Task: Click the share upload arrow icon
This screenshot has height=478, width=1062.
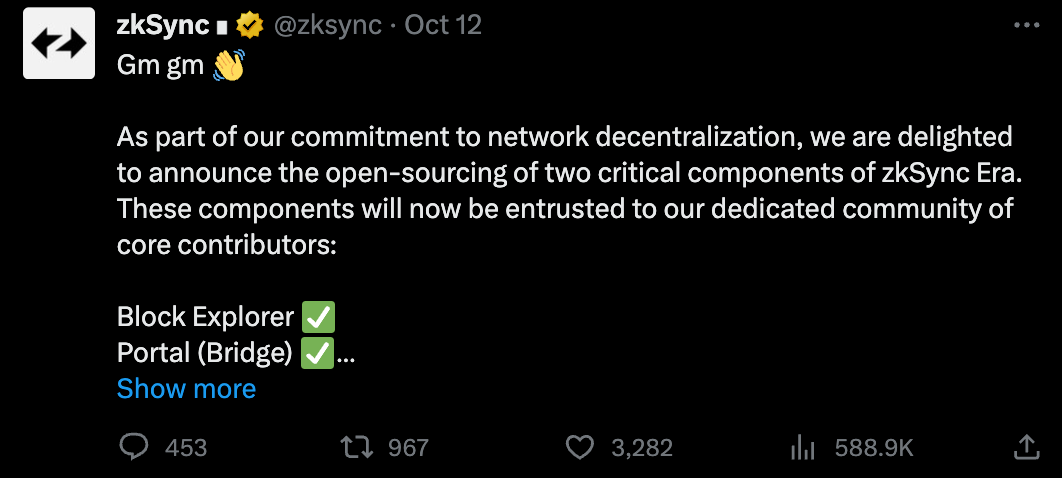Action: pos(1026,446)
